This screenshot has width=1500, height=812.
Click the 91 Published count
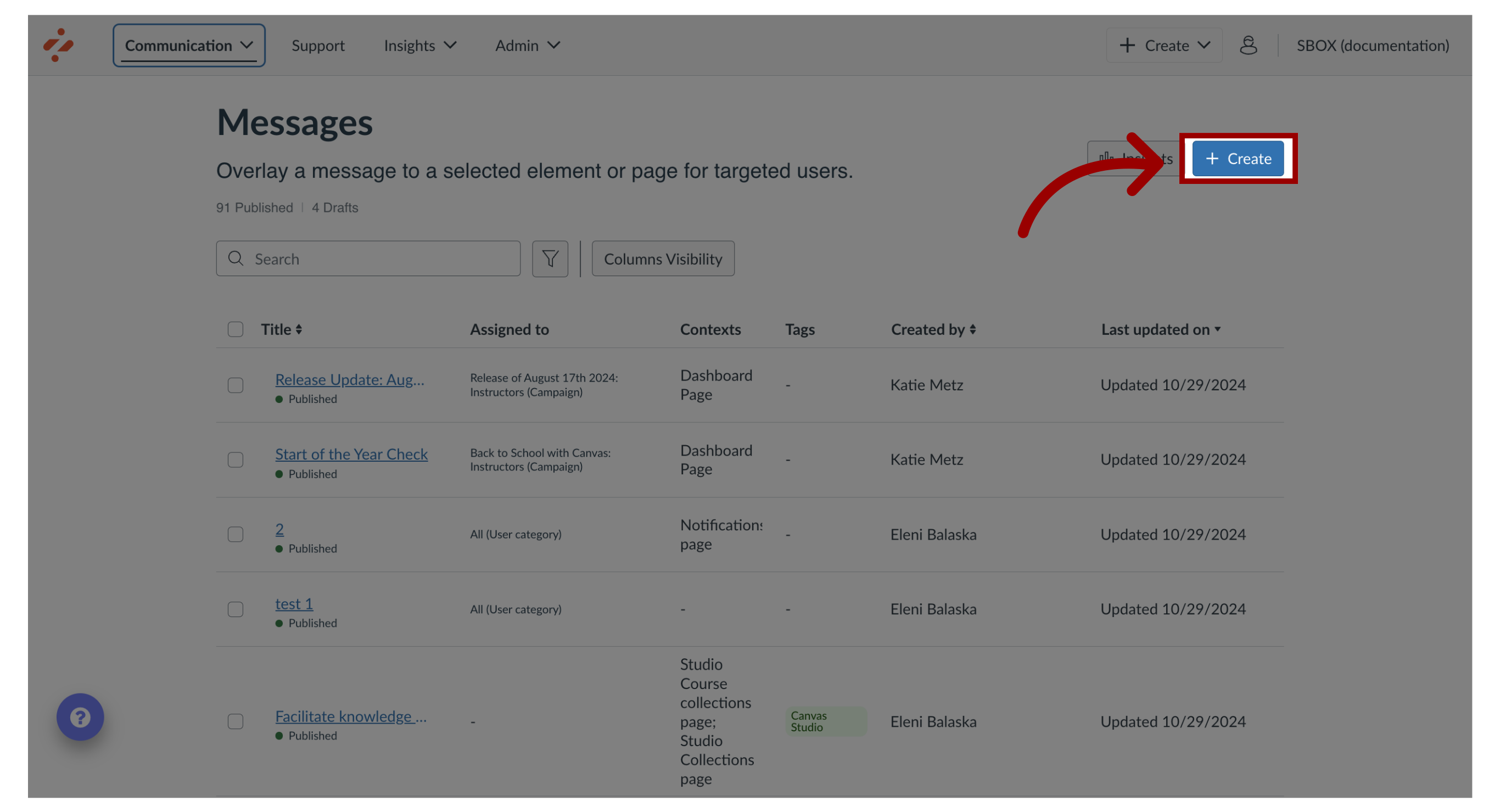pyautogui.click(x=254, y=208)
